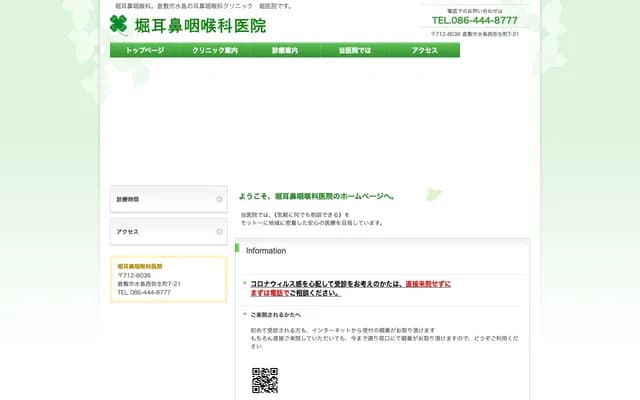
Task: Click the ご来院されるかたへ heading
Action: [x=275, y=315]
